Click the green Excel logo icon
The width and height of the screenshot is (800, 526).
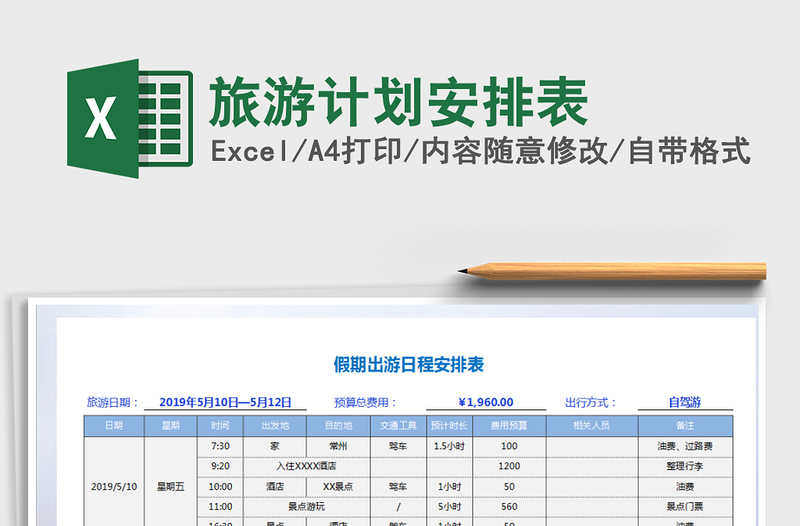[x=129, y=120]
